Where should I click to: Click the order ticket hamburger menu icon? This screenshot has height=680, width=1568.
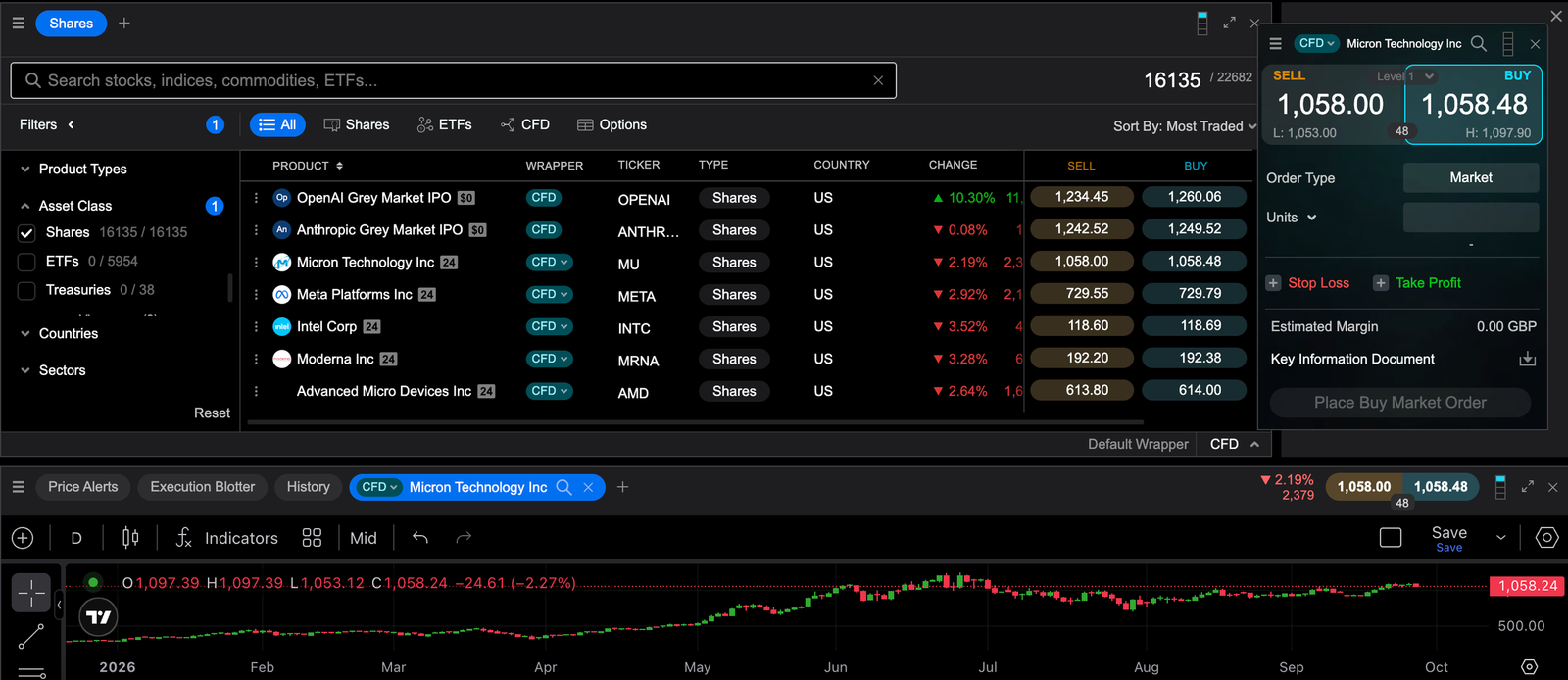click(1275, 44)
